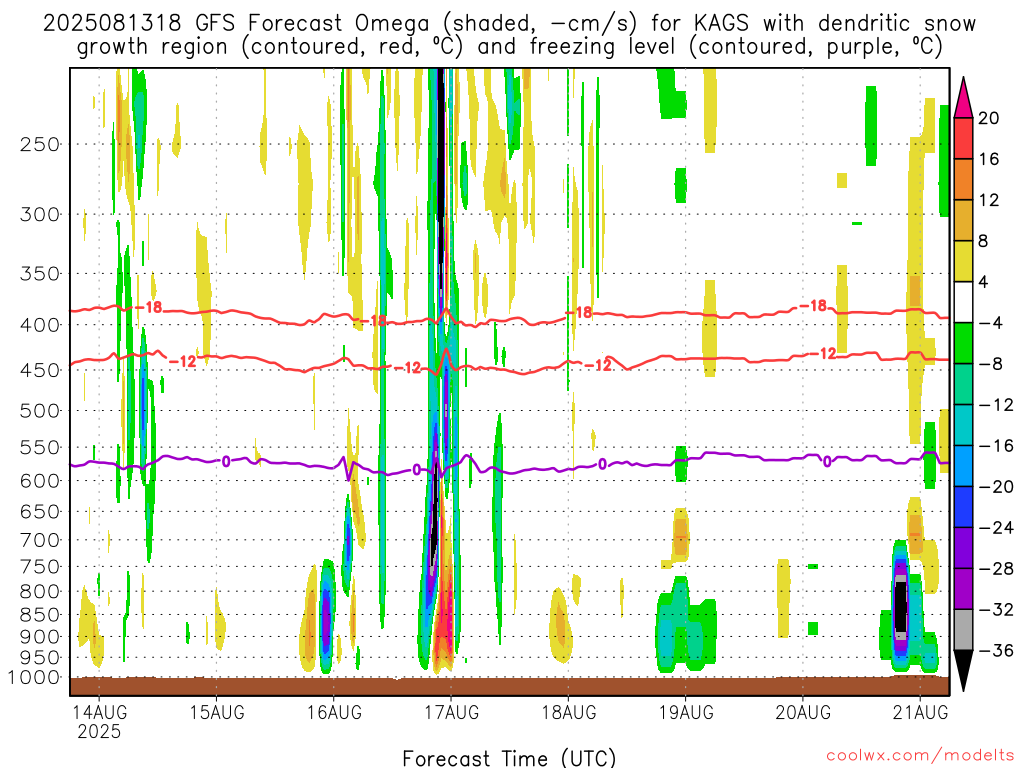This screenshot has width=1024, height=768.
Task: Select the 400 pressure level label
Action: click(40, 325)
